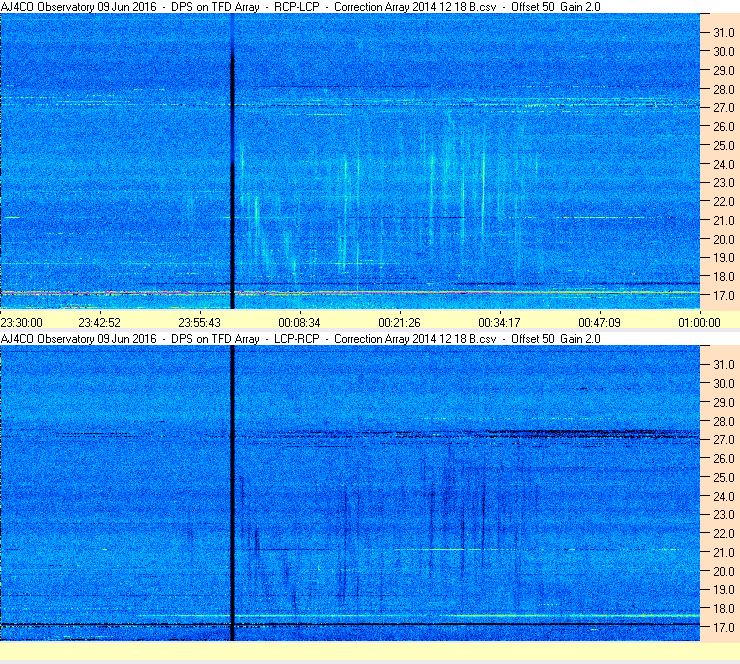Pick 22.0 frequency label on RCP-LCP plot
740x664 pixels.
coord(724,202)
